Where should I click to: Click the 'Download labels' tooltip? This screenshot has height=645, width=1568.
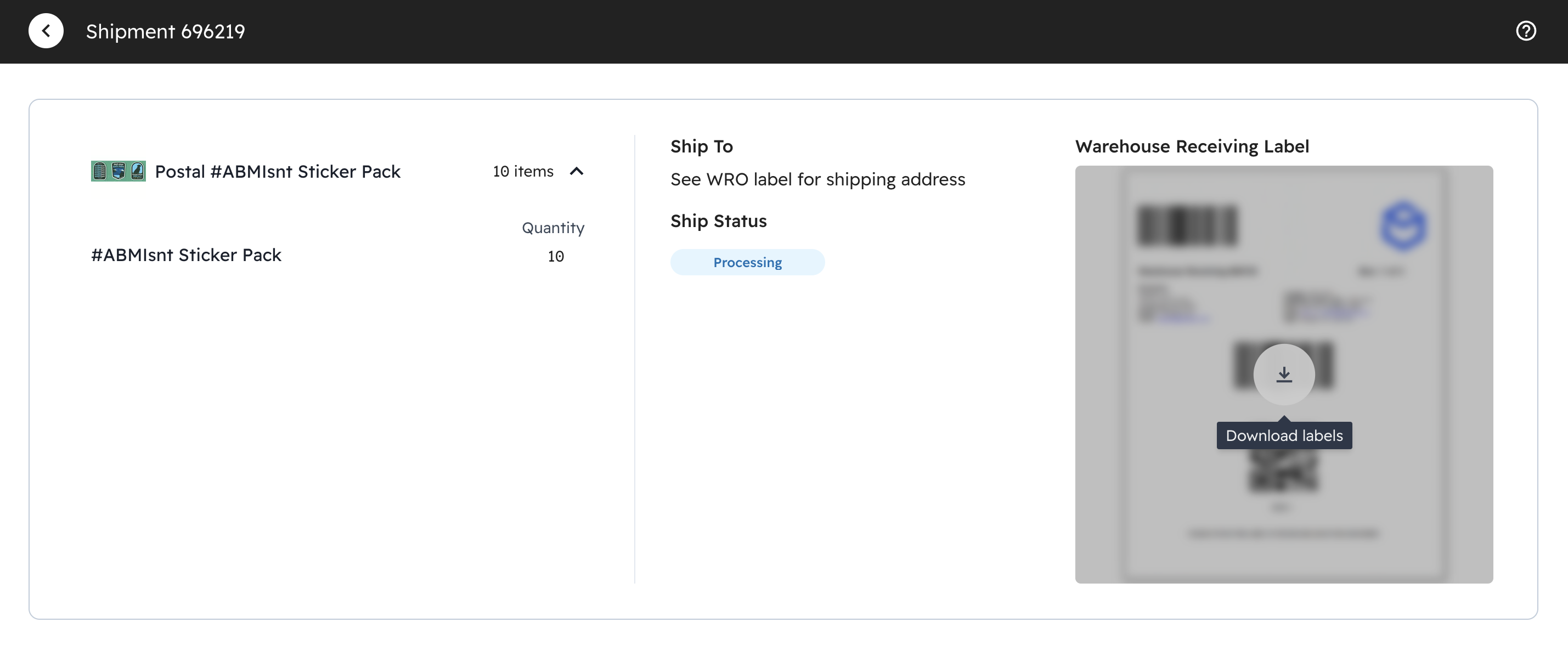click(1283, 435)
